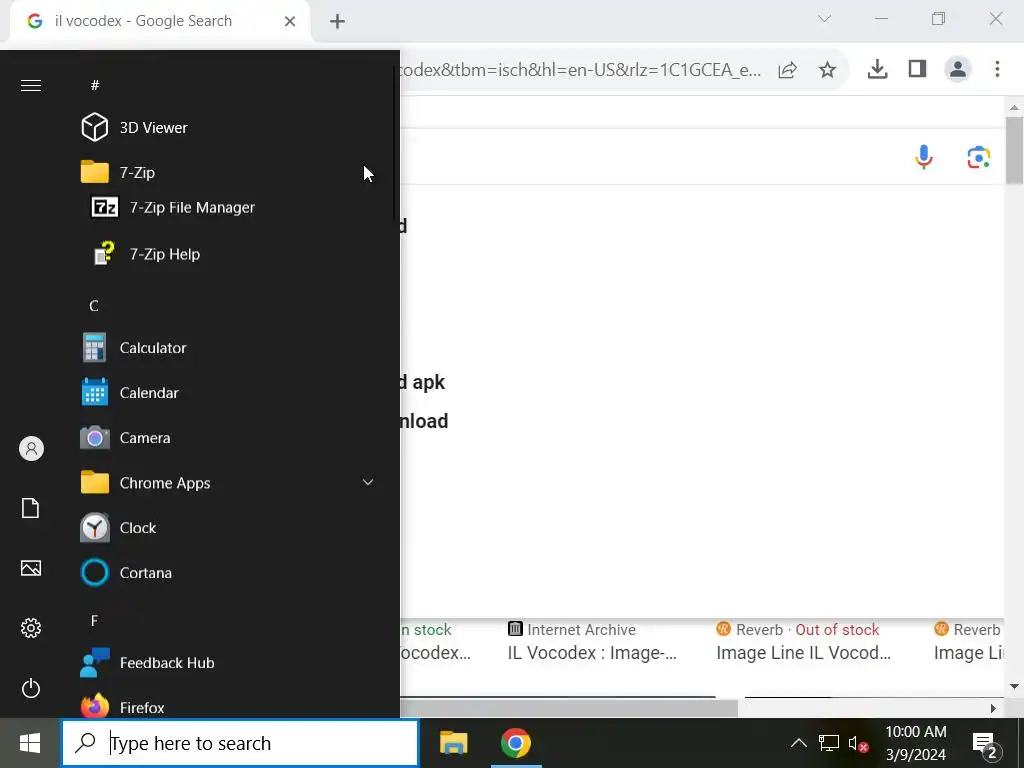1024x768 pixels.
Task: Share this page icon in Chrome
Action: tap(788, 69)
